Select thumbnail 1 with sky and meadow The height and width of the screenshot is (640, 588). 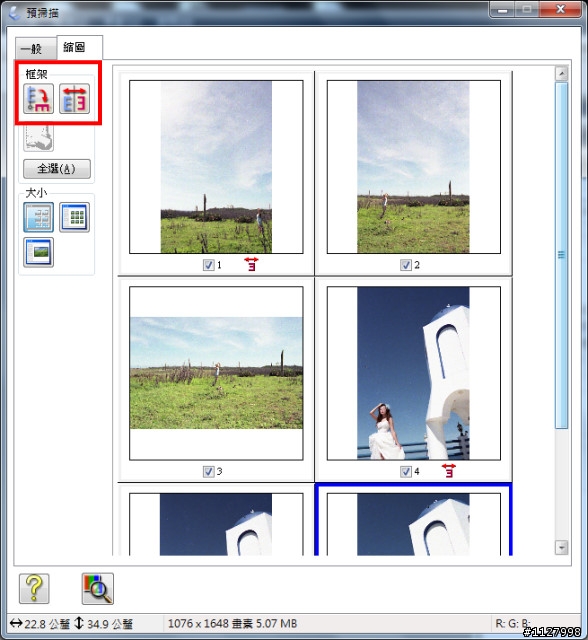coord(216,167)
